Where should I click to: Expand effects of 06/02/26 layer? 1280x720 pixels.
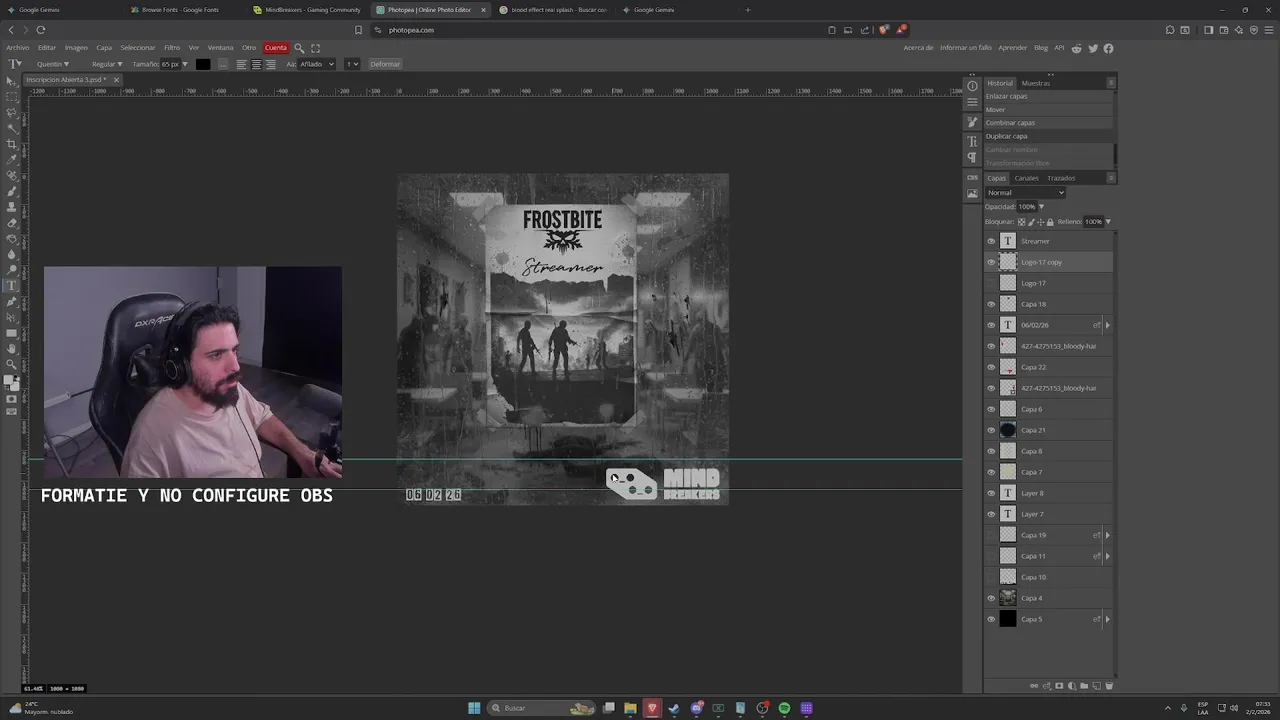point(1107,325)
